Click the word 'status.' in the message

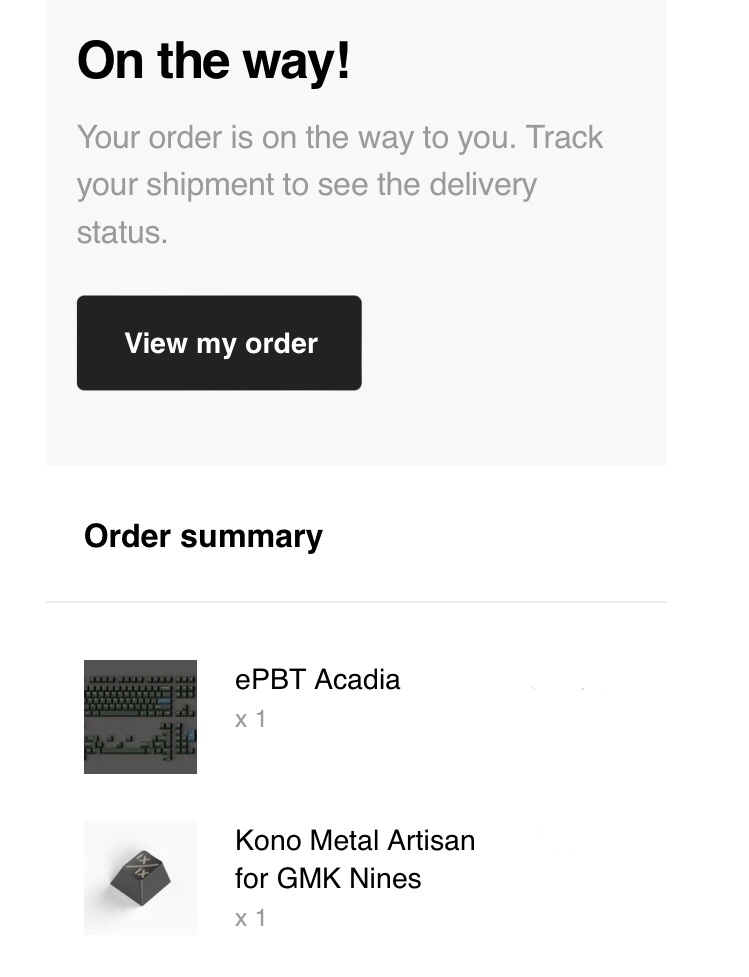pyautogui.click(x=122, y=232)
